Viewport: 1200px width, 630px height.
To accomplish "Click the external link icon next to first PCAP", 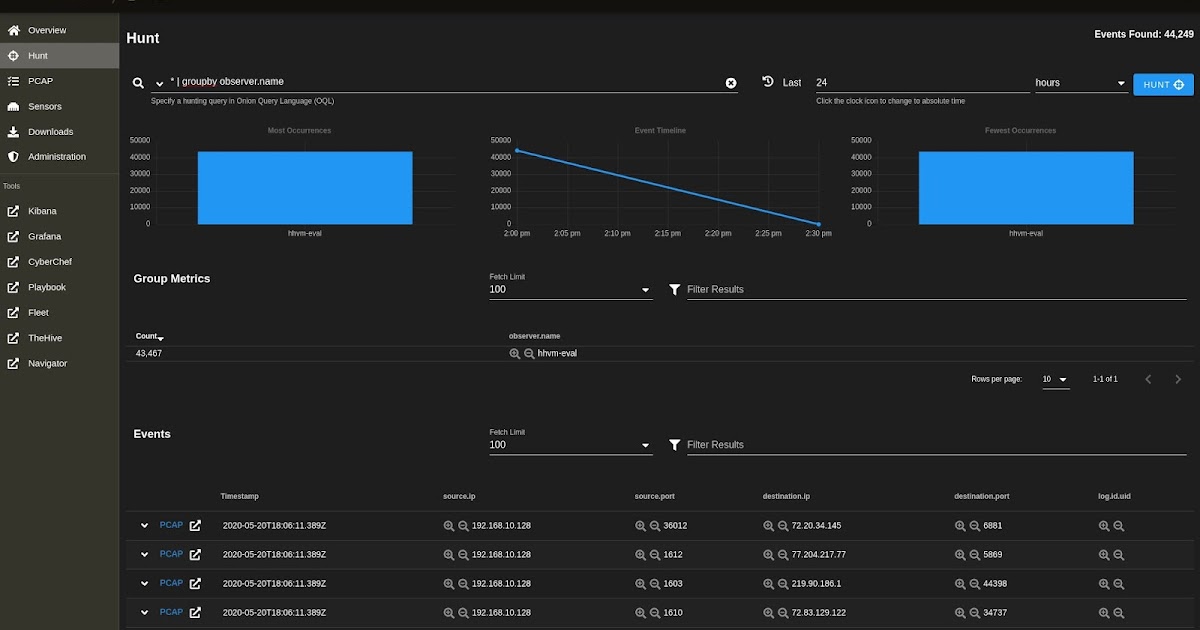I will coord(194,525).
